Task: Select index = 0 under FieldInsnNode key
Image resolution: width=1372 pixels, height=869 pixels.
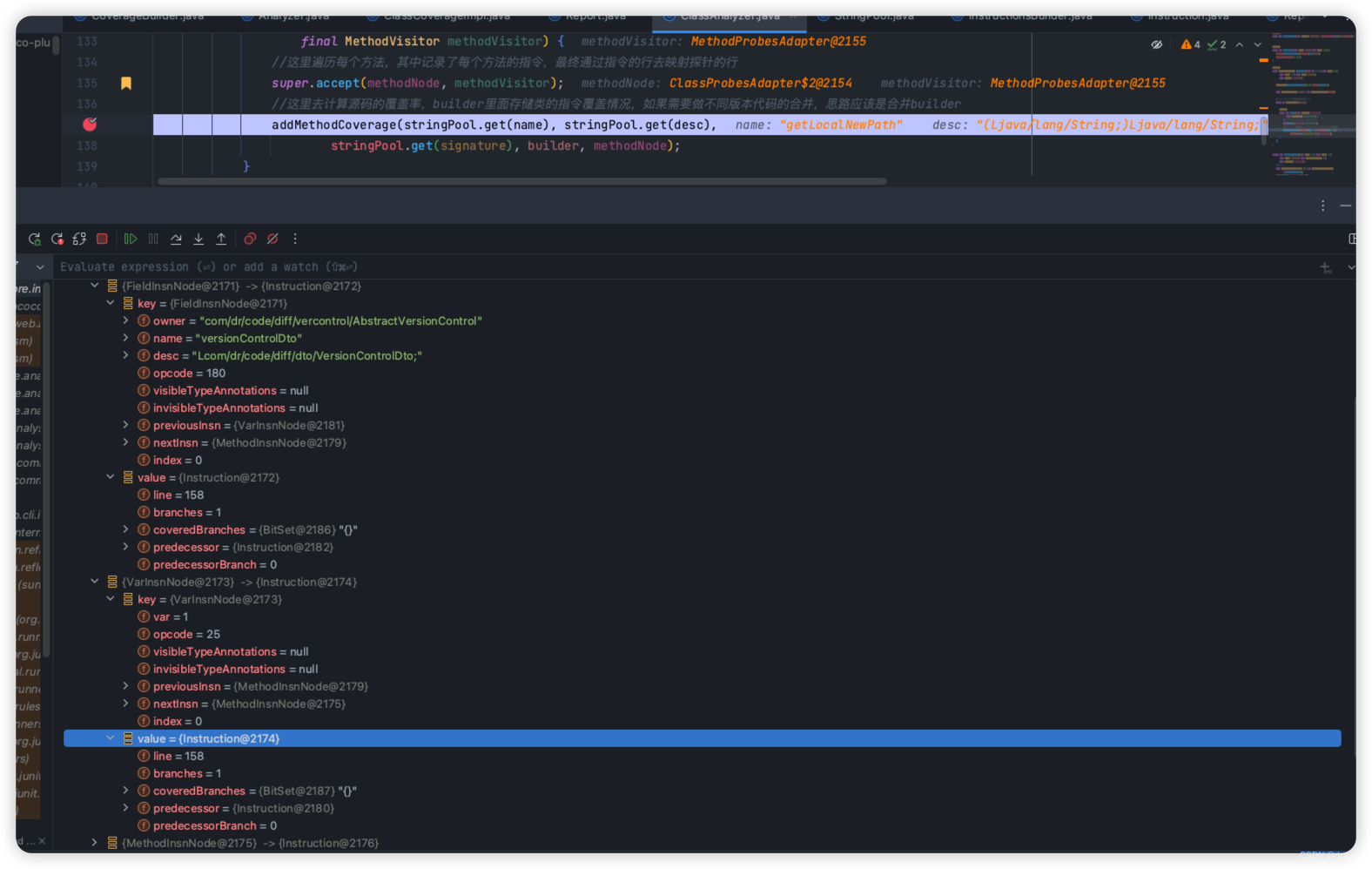Action: coord(702,460)
